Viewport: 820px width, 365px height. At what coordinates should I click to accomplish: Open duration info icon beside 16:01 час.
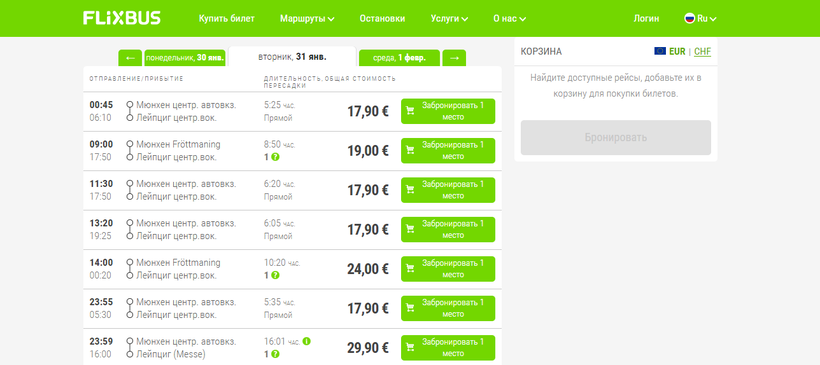pos(306,341)
